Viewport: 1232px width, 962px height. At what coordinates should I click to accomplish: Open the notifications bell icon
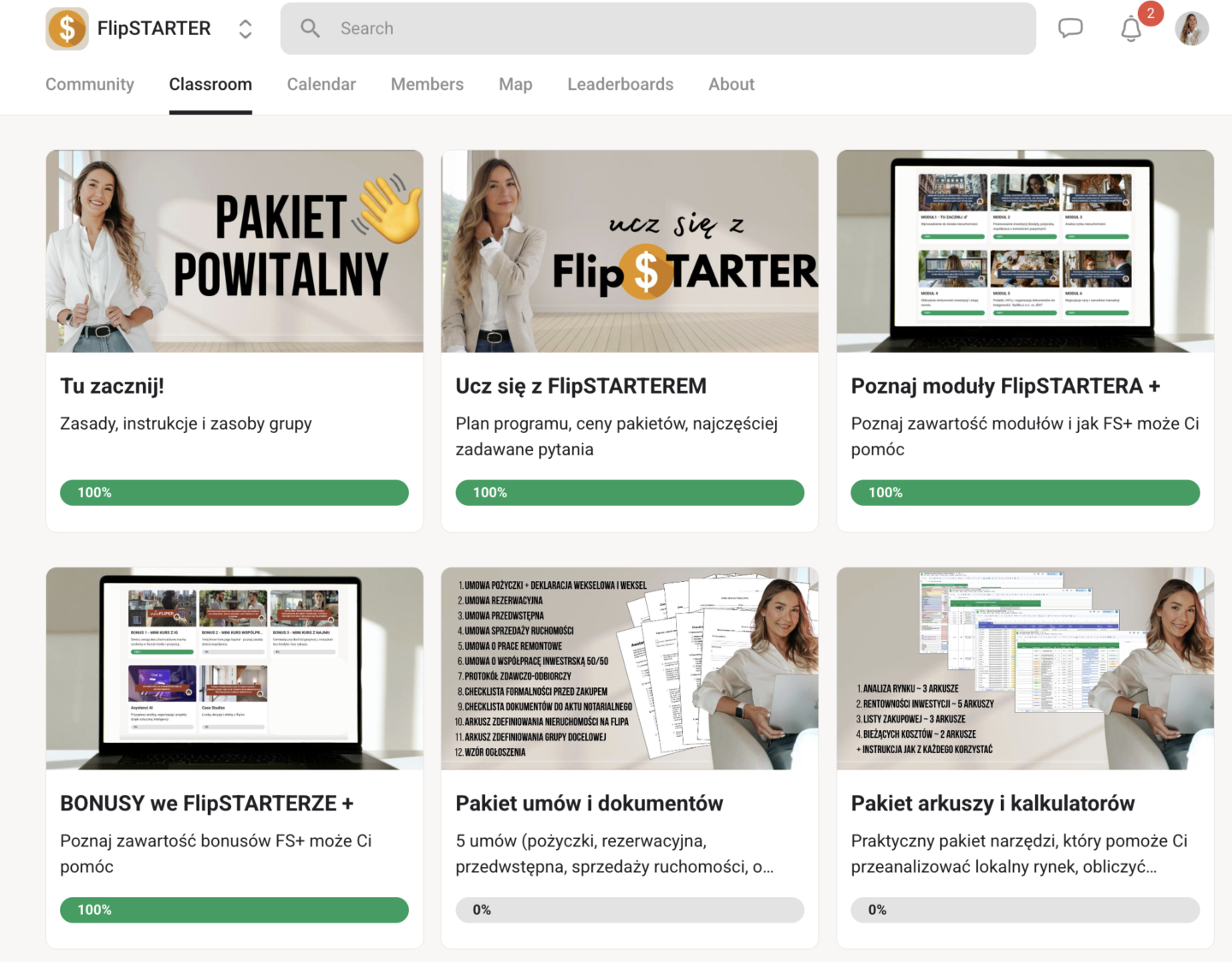(1131, 29)
